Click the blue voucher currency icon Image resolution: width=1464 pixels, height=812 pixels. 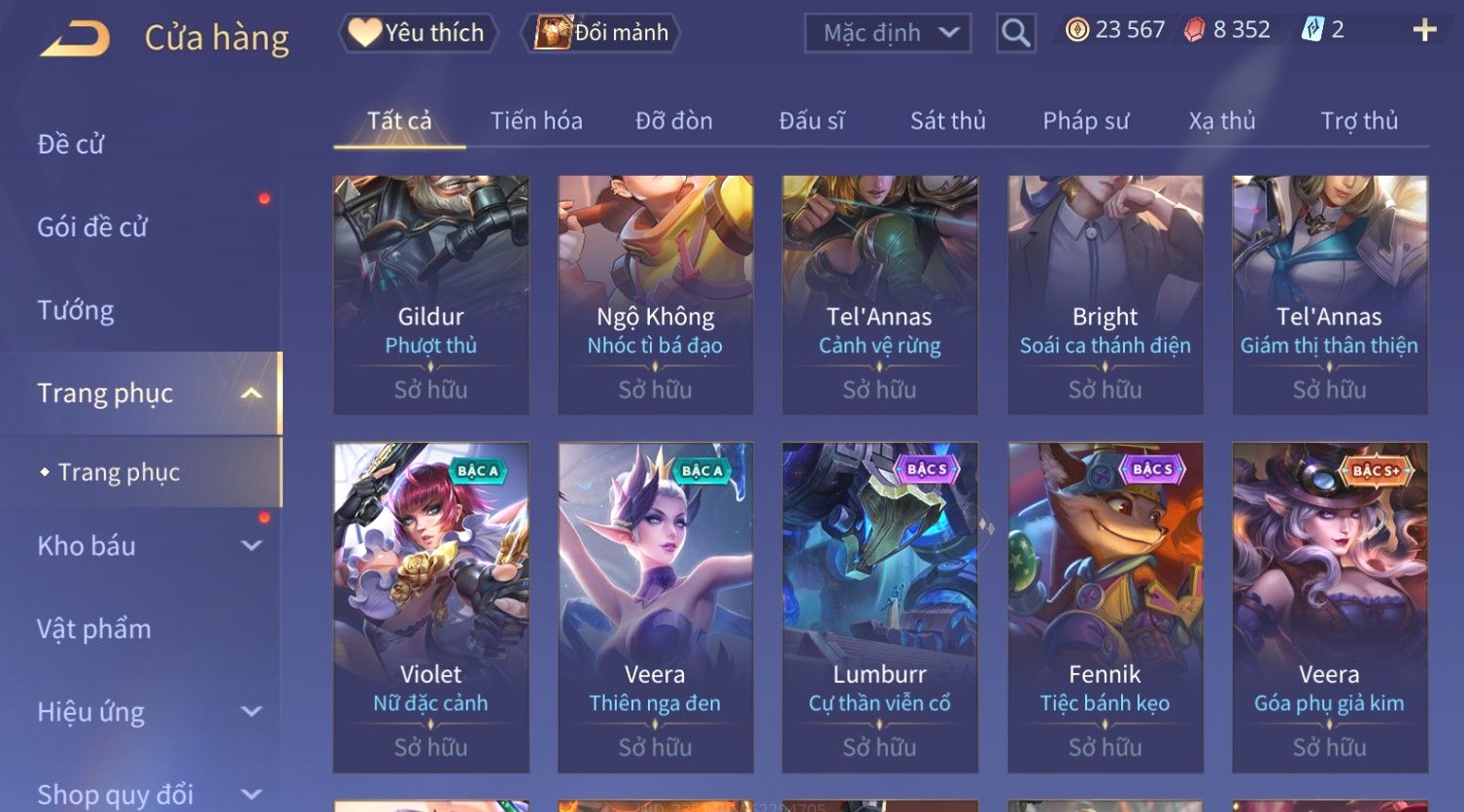1312,30
